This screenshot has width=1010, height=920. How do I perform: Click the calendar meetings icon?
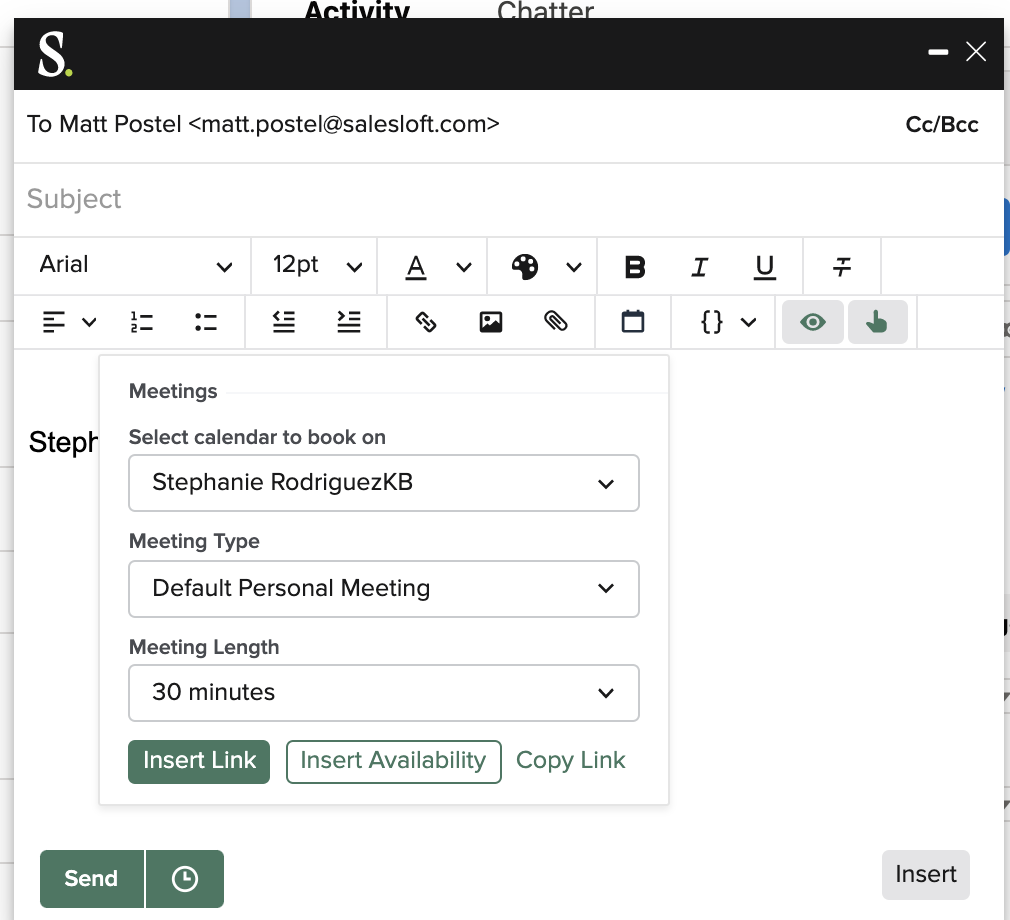633,321
